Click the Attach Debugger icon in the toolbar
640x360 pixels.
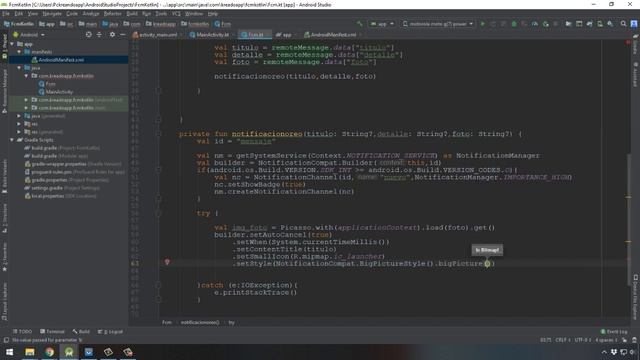click(545, 24)
